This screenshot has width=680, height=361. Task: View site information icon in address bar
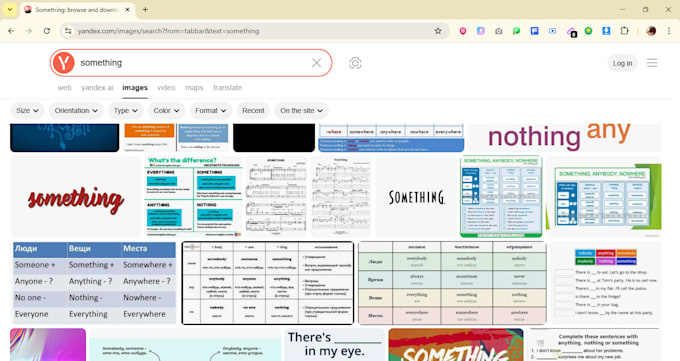(x=68, y=31)
